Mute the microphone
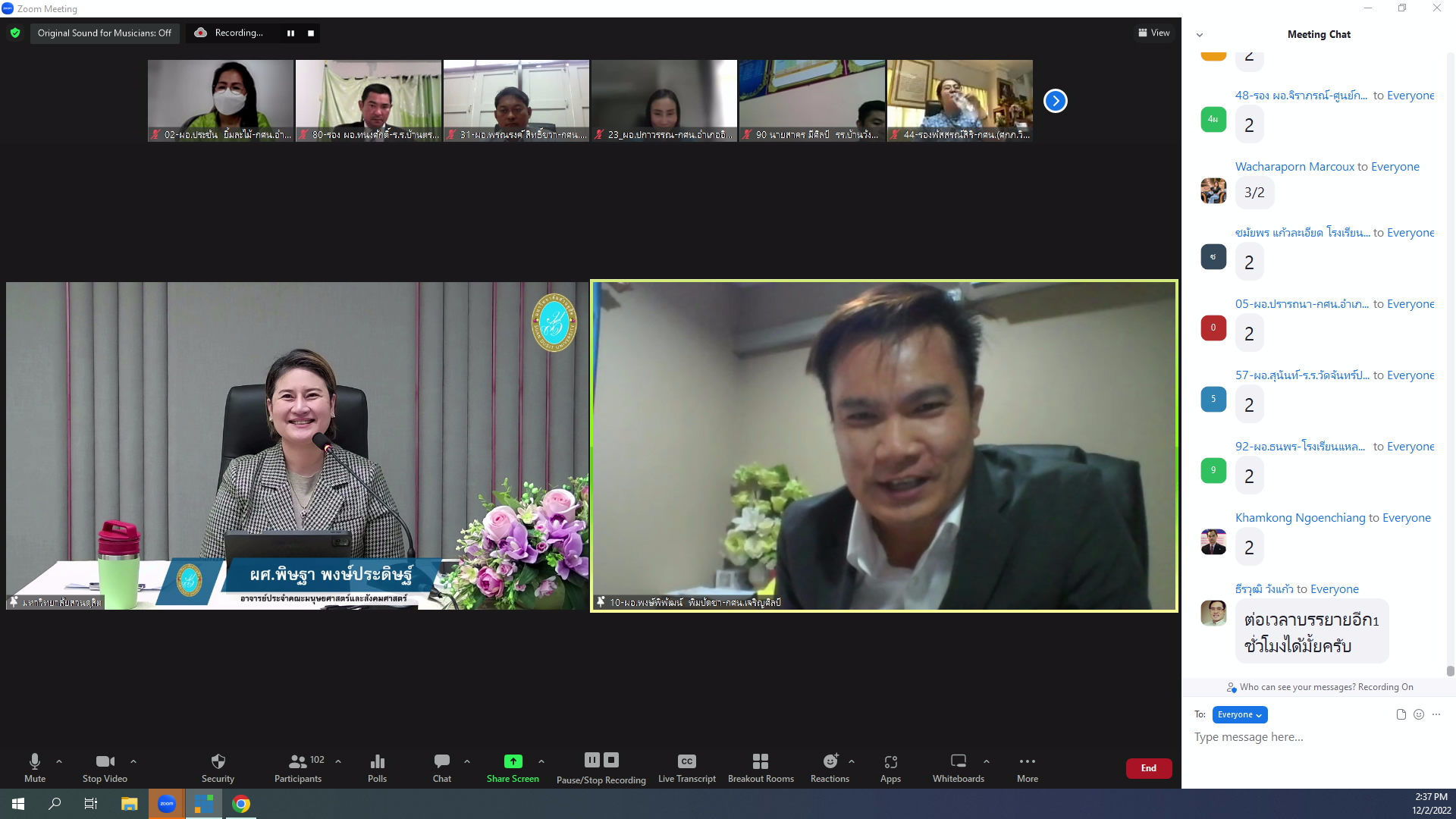The image size is (1456, 819). [x=35, y=761]
